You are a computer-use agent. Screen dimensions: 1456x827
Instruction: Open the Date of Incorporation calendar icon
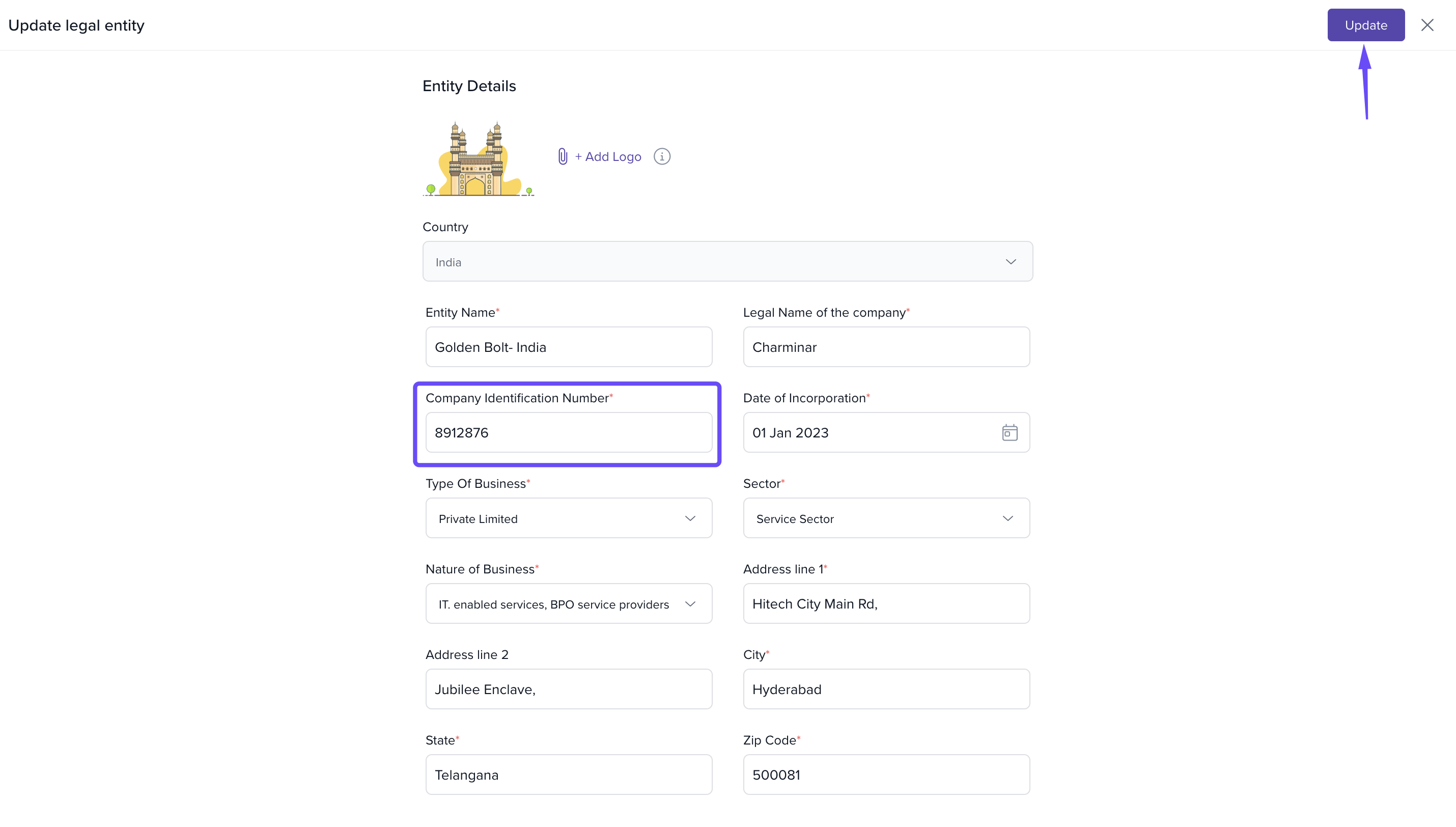click(x=1009, y=433)
